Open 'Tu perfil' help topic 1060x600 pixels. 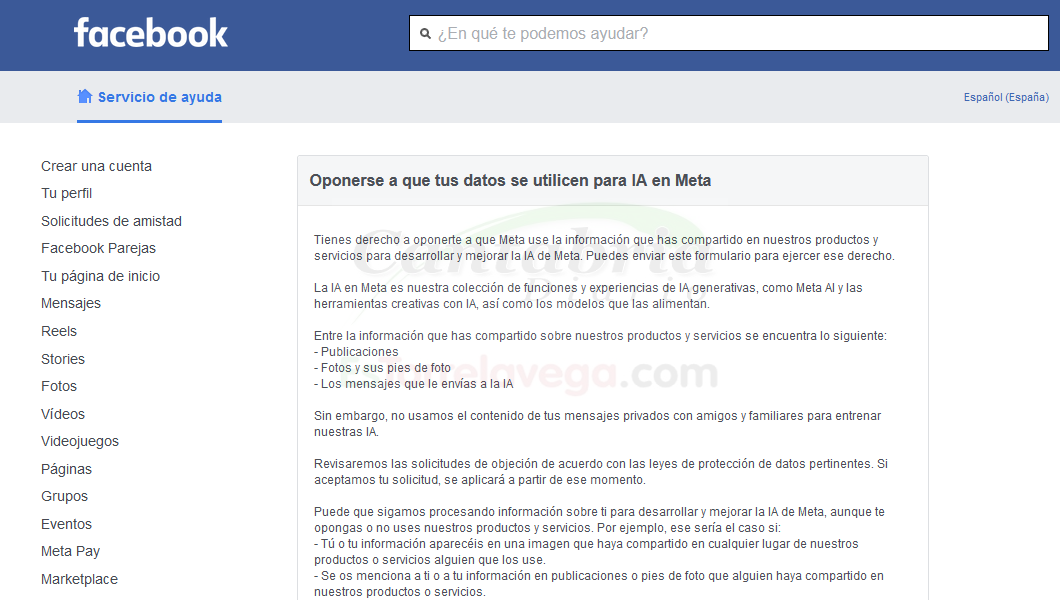click(x=66, y=193)
